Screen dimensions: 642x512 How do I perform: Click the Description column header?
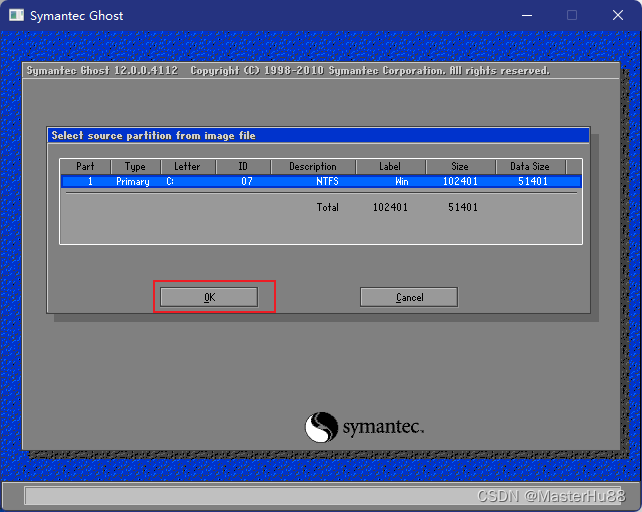click(313, 166)
